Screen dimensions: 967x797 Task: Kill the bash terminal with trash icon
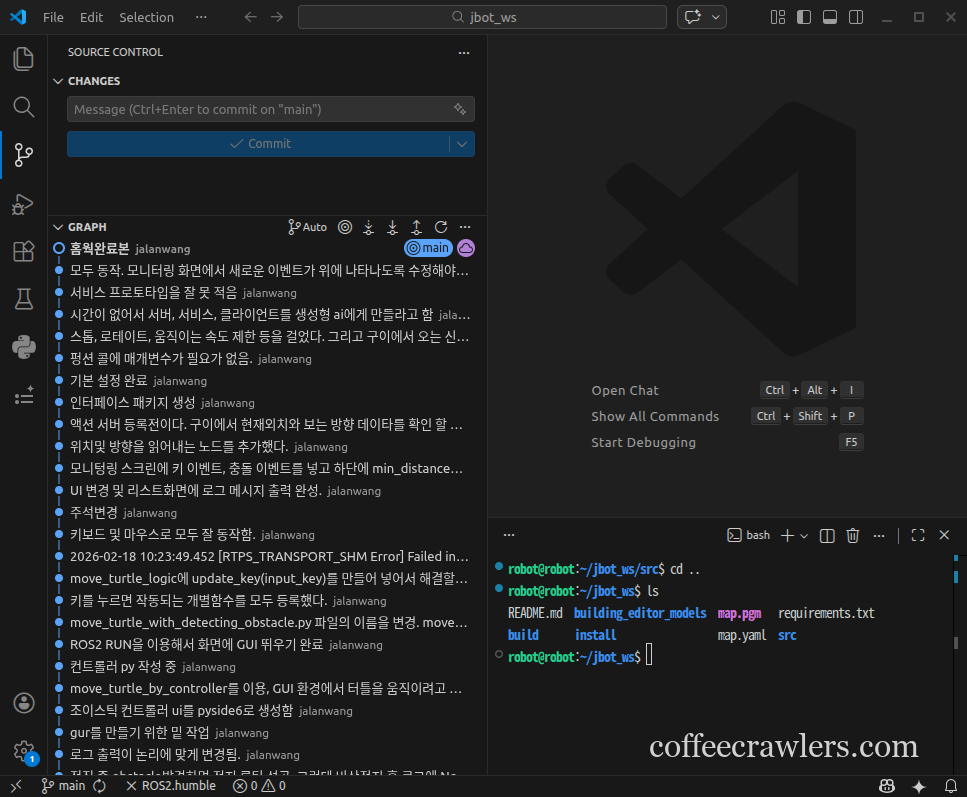[853, 535]
